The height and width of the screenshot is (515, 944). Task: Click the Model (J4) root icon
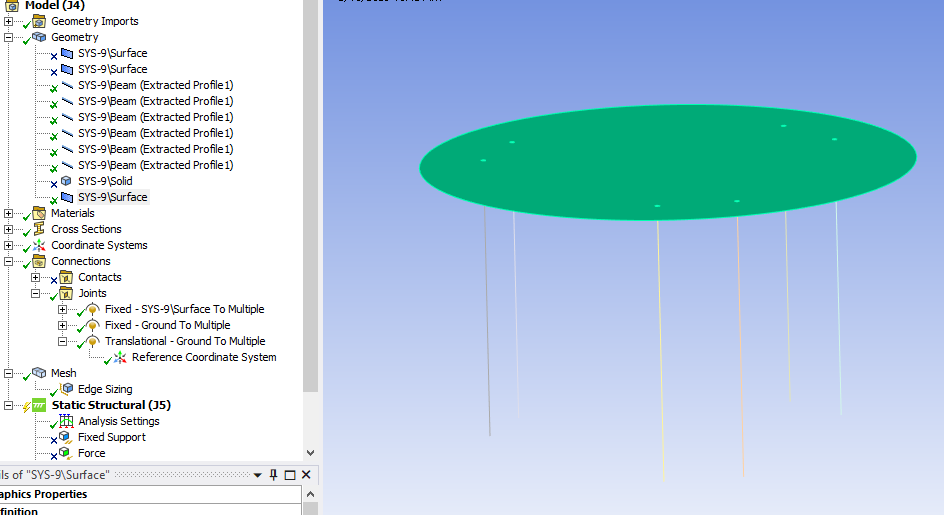12,6
